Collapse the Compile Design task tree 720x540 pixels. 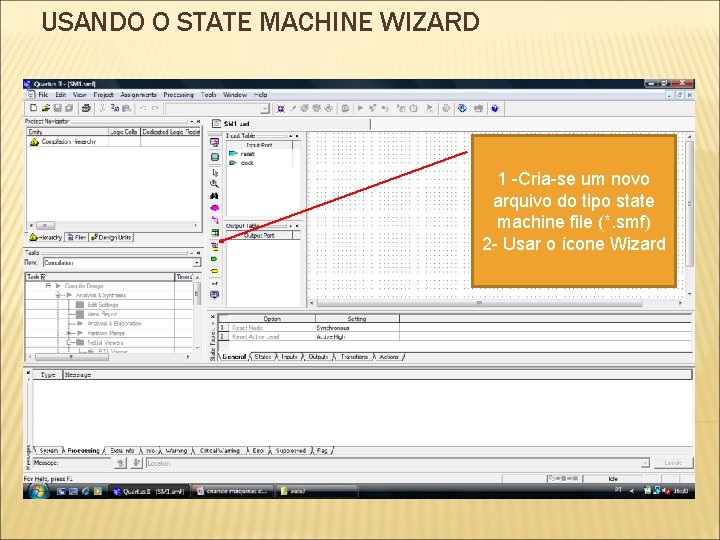[48, 286]
